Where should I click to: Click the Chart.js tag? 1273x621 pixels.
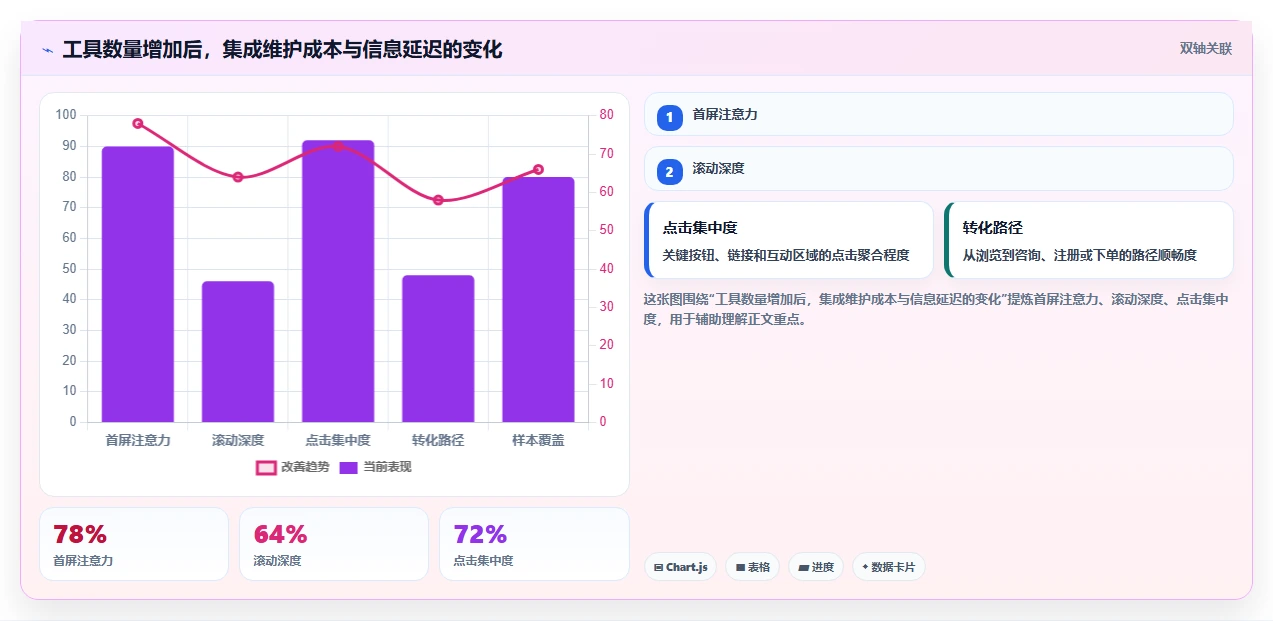680,567
